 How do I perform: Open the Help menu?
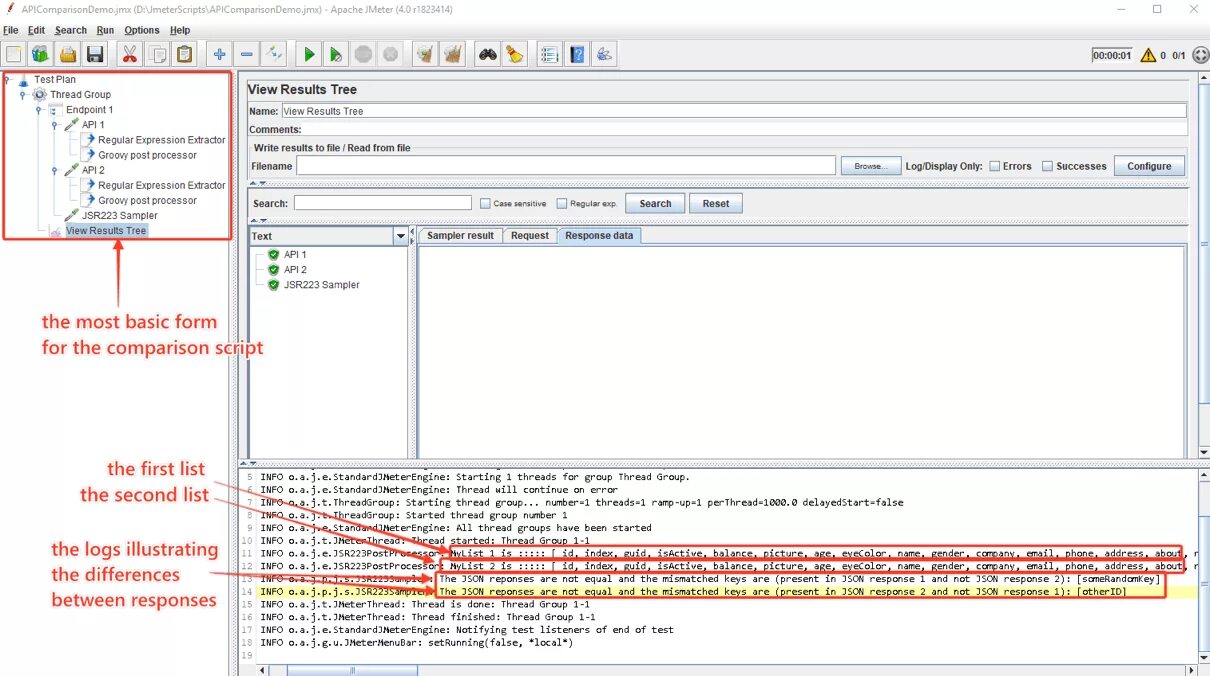180,31
